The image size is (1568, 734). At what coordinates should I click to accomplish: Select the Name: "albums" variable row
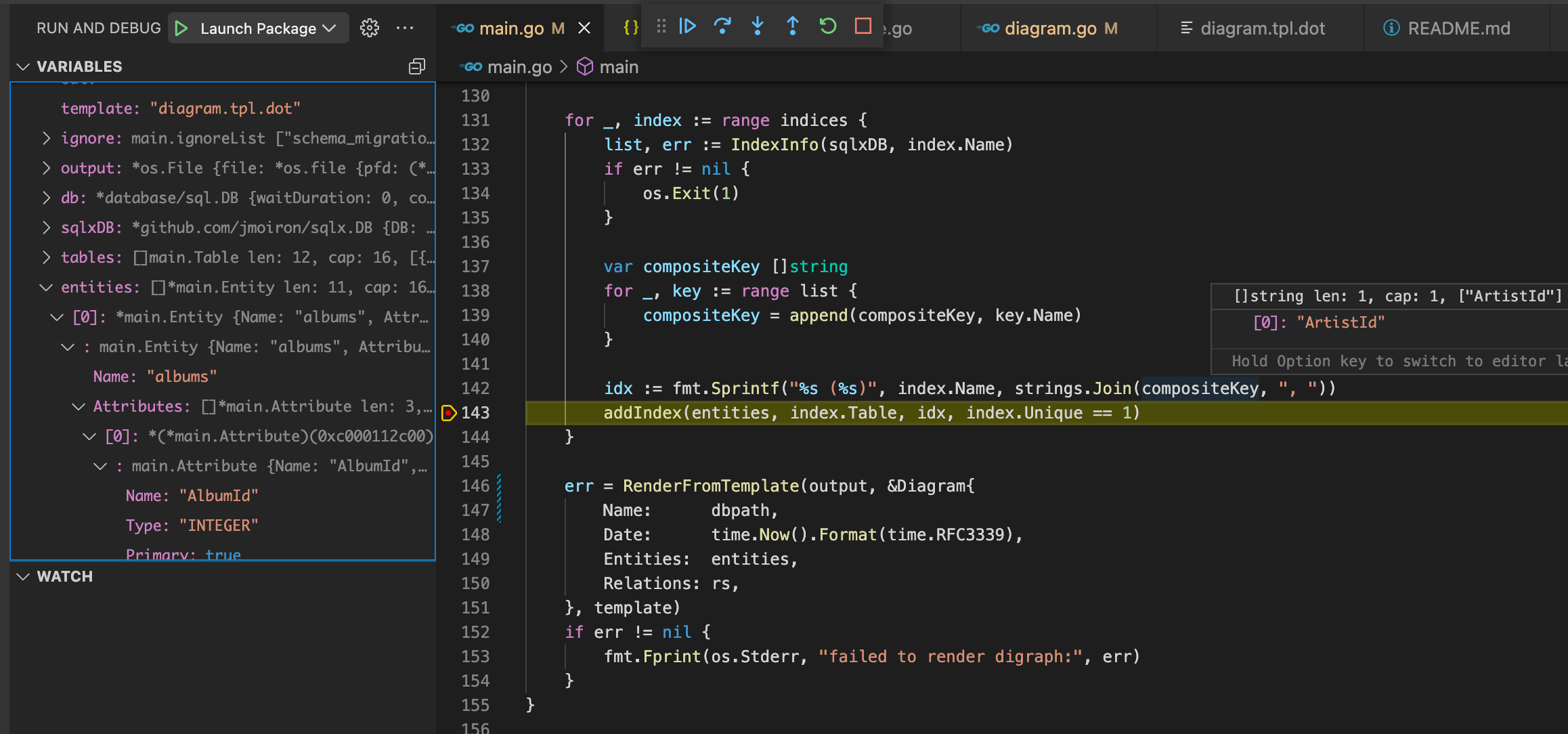223,376
